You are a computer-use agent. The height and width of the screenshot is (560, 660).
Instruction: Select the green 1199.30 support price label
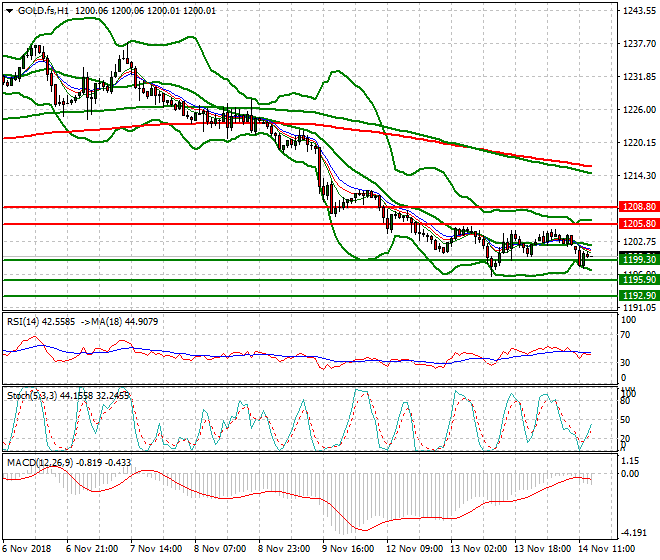pos(639,259)
